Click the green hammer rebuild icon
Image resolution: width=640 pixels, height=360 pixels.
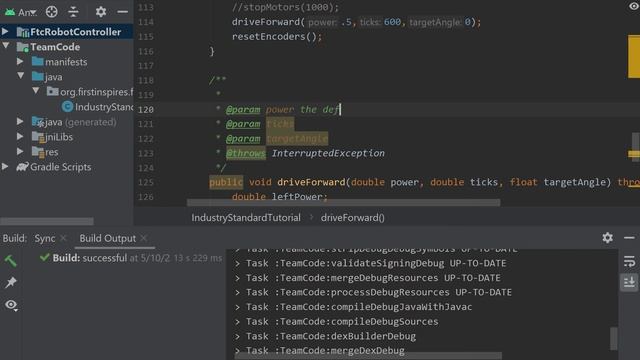pyautogui.click(x=11, y=260)
